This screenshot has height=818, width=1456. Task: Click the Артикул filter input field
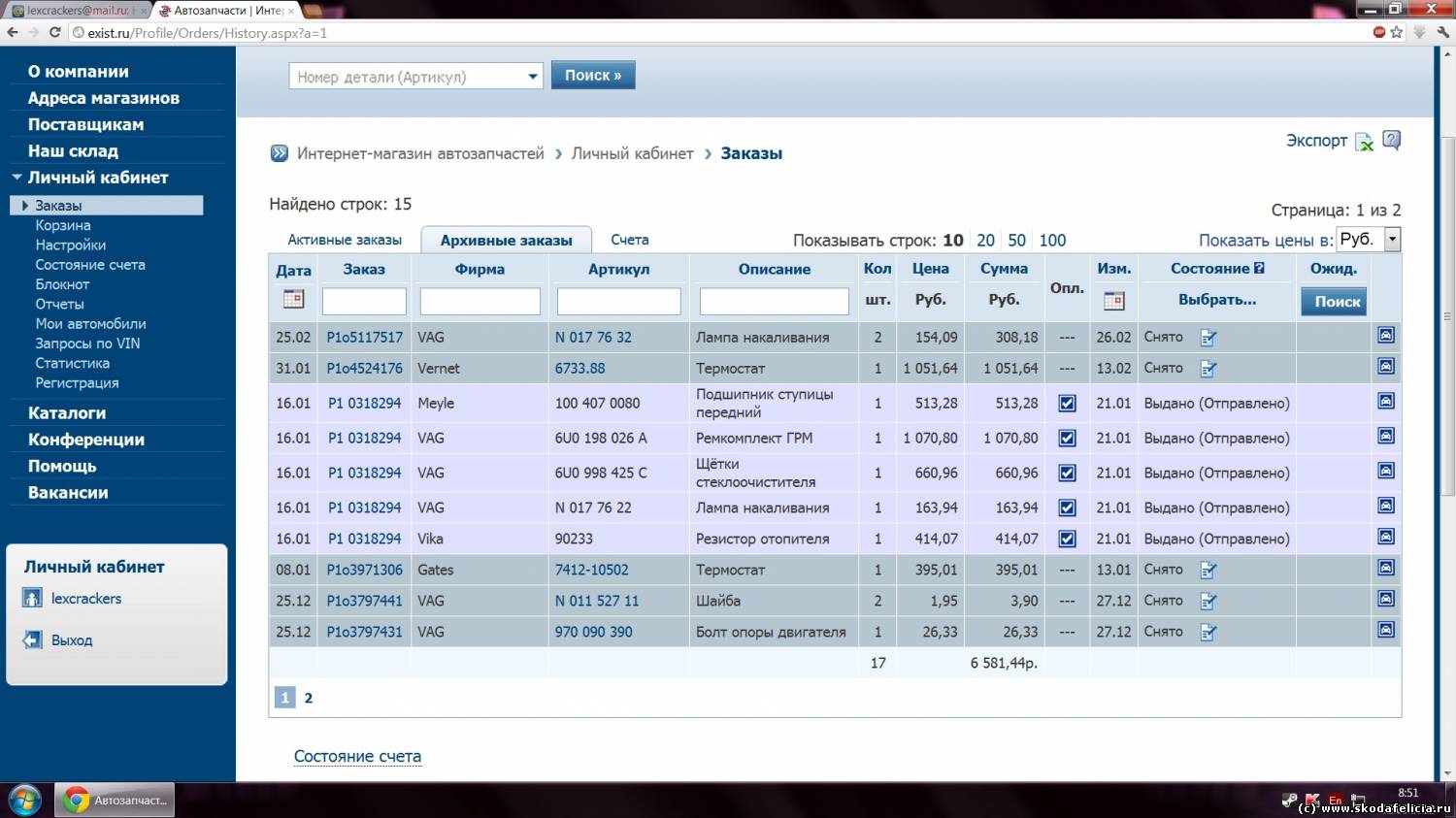click(x=618, y=301)
